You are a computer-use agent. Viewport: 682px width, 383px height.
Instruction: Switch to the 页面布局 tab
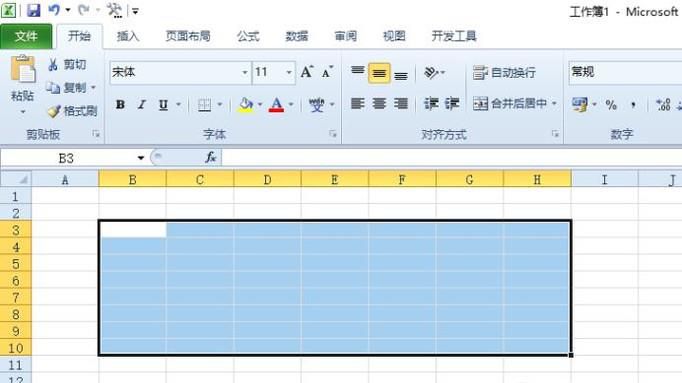[x=188, y=36]
